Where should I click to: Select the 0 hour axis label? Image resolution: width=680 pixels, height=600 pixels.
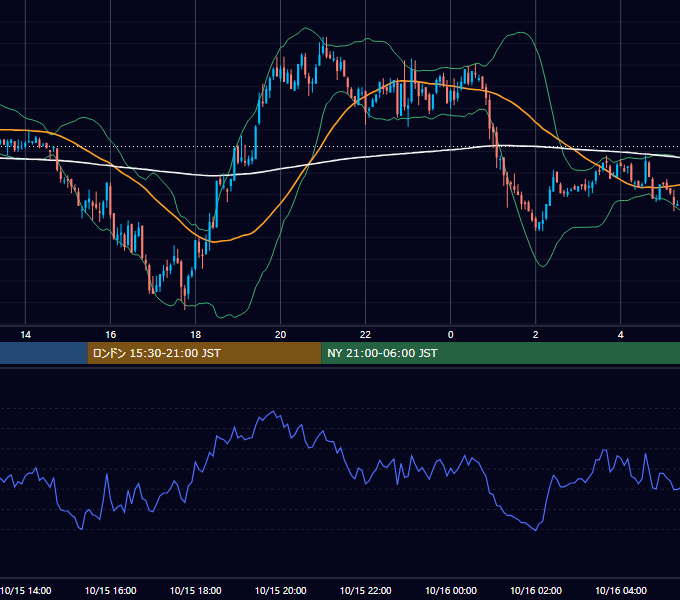click(451, 335)
